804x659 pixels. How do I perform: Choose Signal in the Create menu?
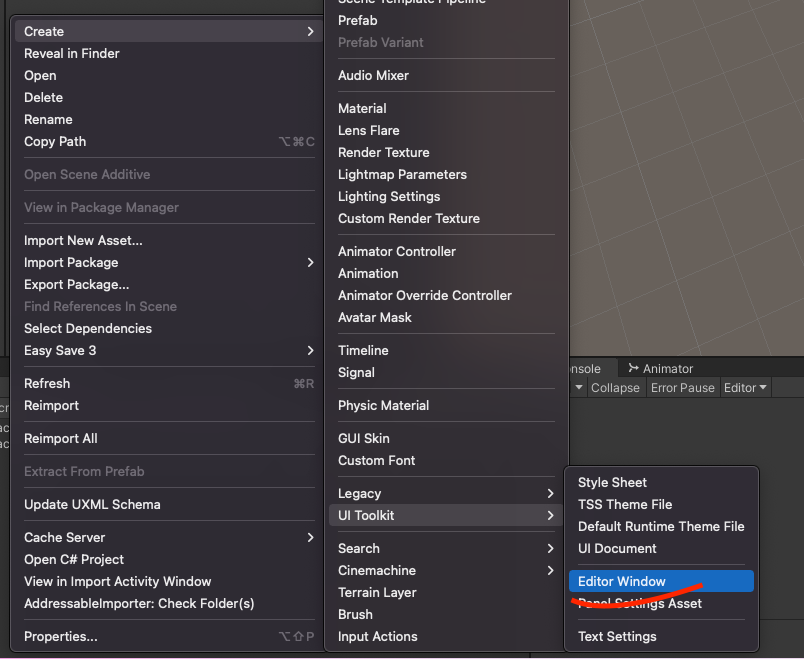[x=446, y=373]
